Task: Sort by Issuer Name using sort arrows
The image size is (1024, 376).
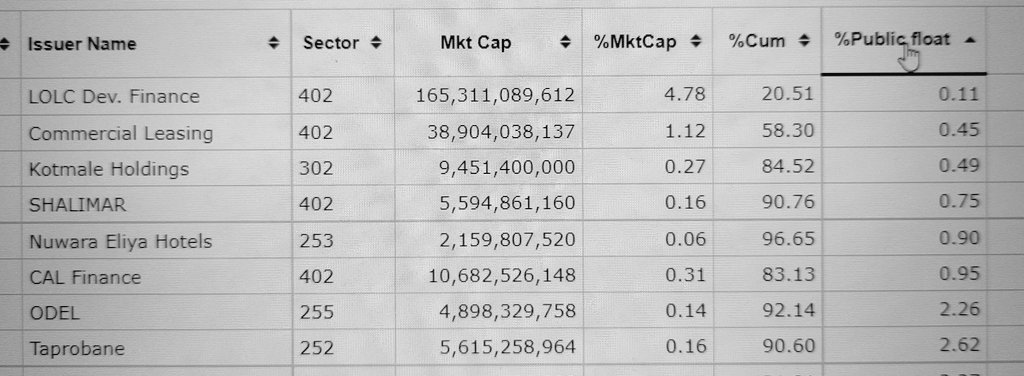Action: tap(274, 44)
